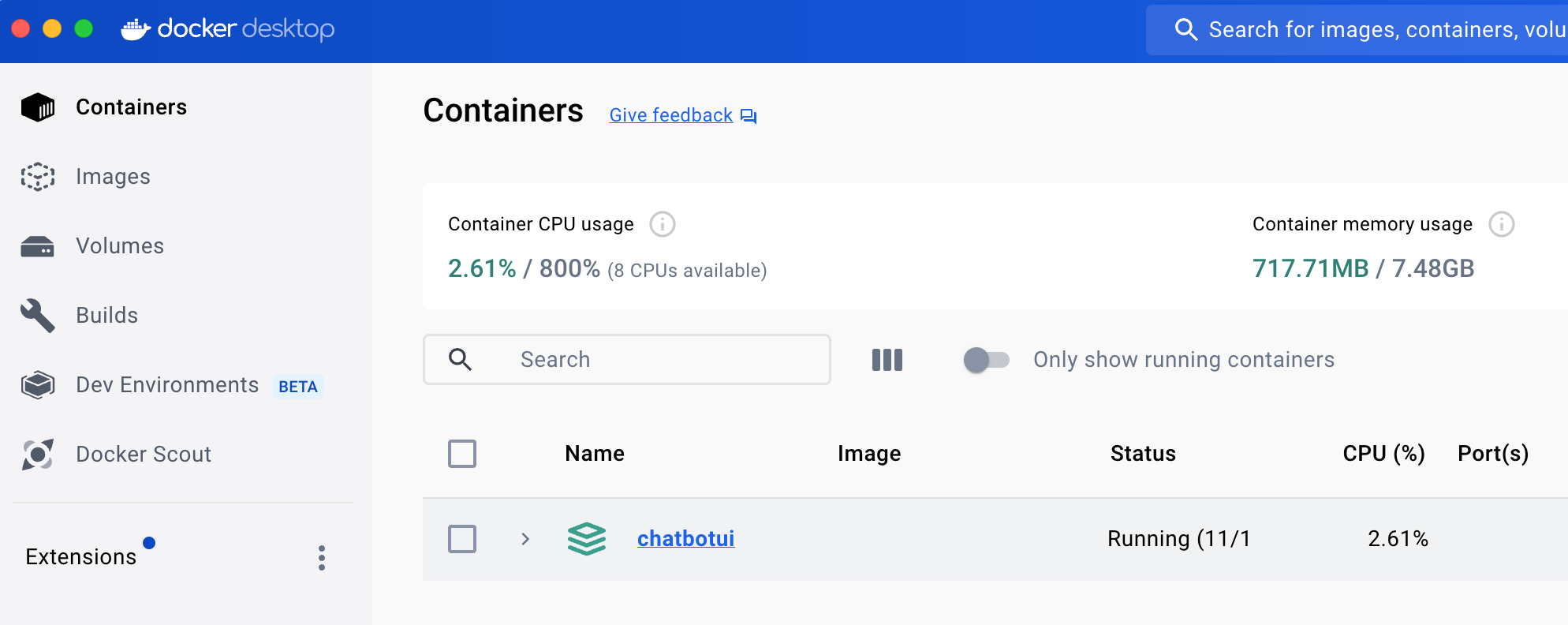
Task: Sort containers by Name column header
Action: tap(595, 454)
